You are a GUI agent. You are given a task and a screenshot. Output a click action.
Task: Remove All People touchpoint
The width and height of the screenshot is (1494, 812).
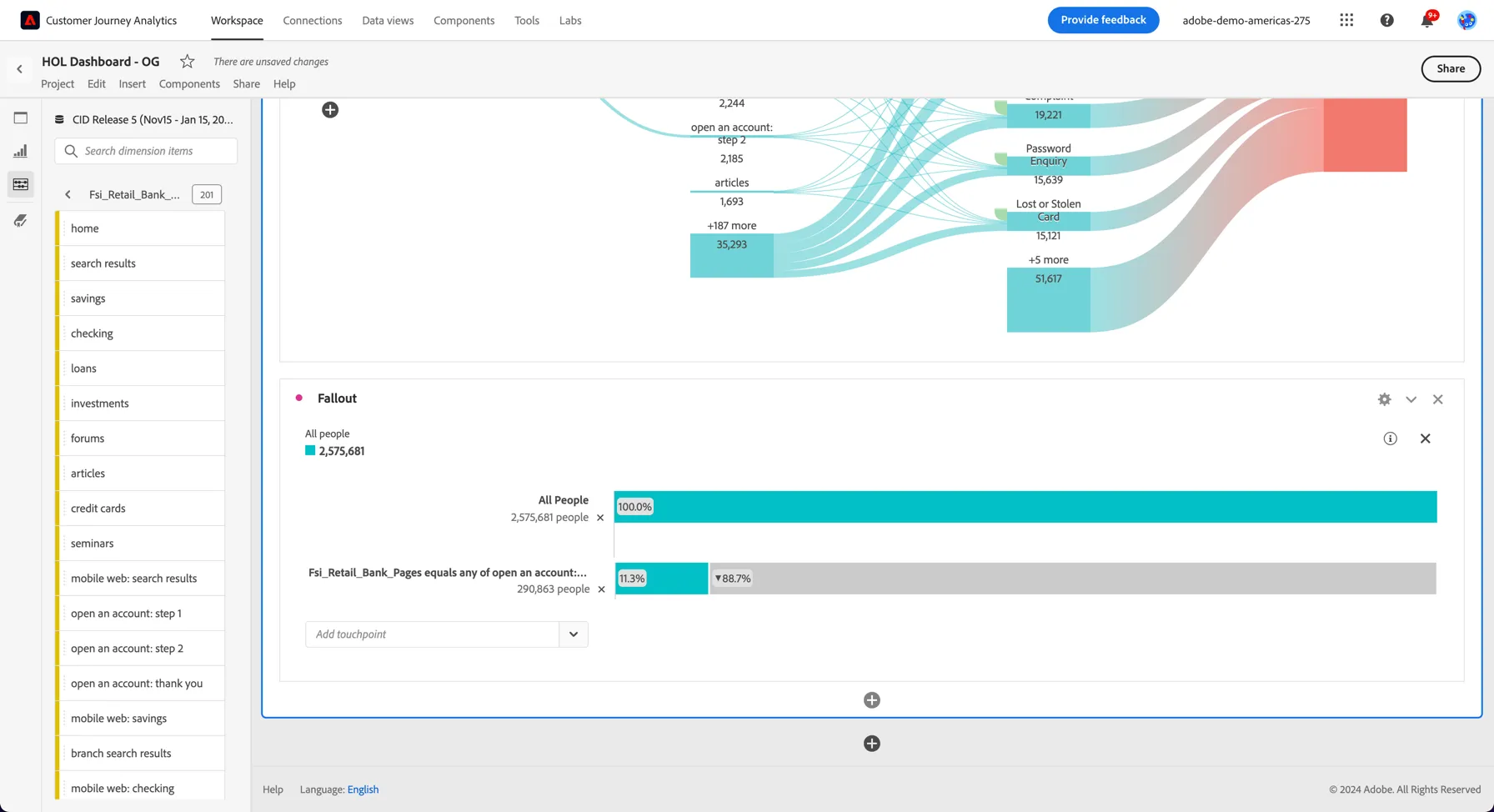600,518
